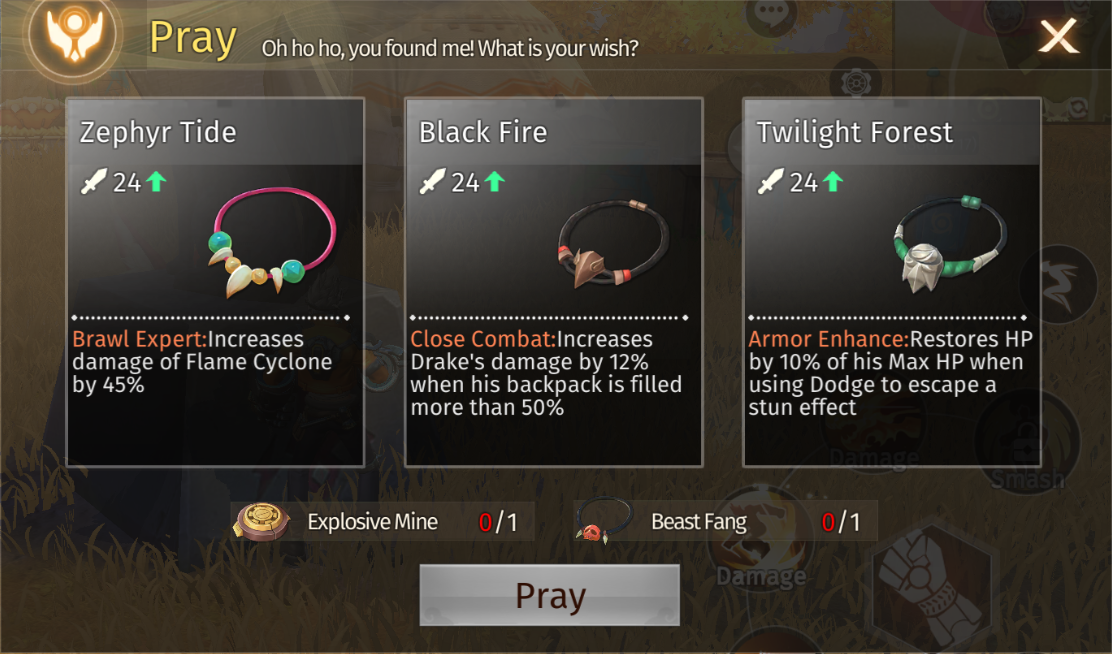Click the Beast Fang 0/1 counter
Viewport: 1112px width, 654px height.
840,522
